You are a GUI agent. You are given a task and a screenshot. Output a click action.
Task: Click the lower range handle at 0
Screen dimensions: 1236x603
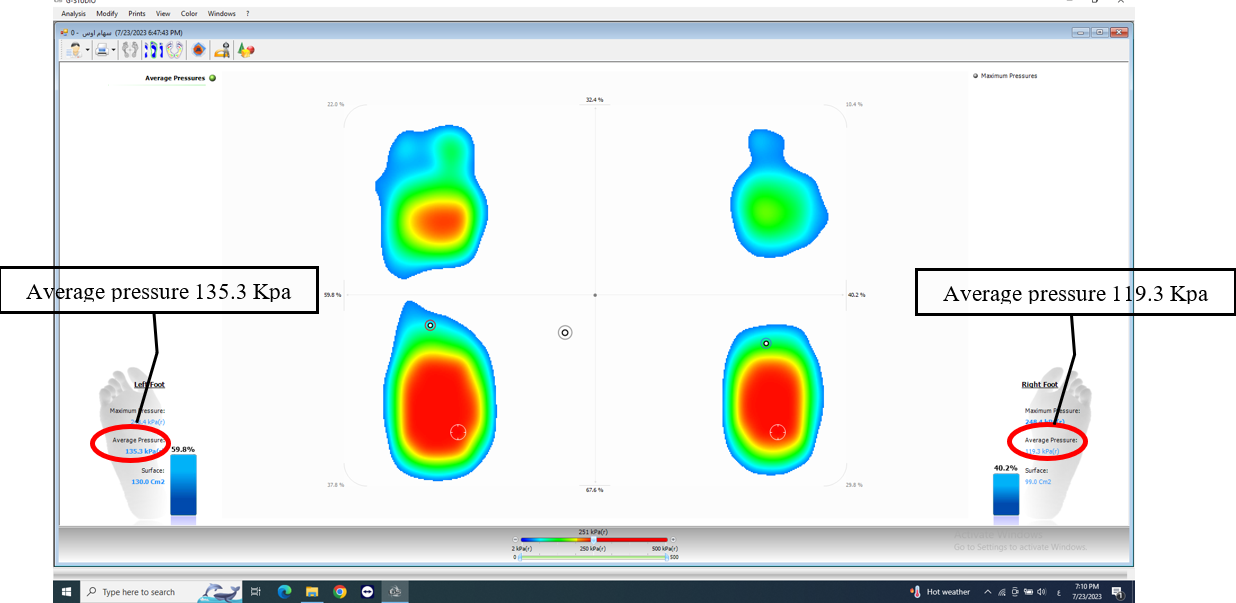[520, 557]
